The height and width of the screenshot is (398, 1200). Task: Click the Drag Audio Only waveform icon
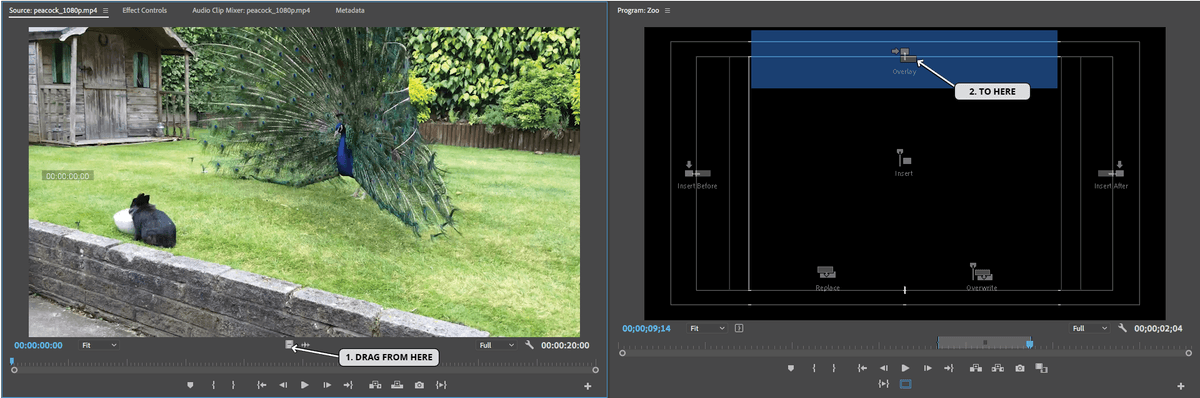coord(306,345)
